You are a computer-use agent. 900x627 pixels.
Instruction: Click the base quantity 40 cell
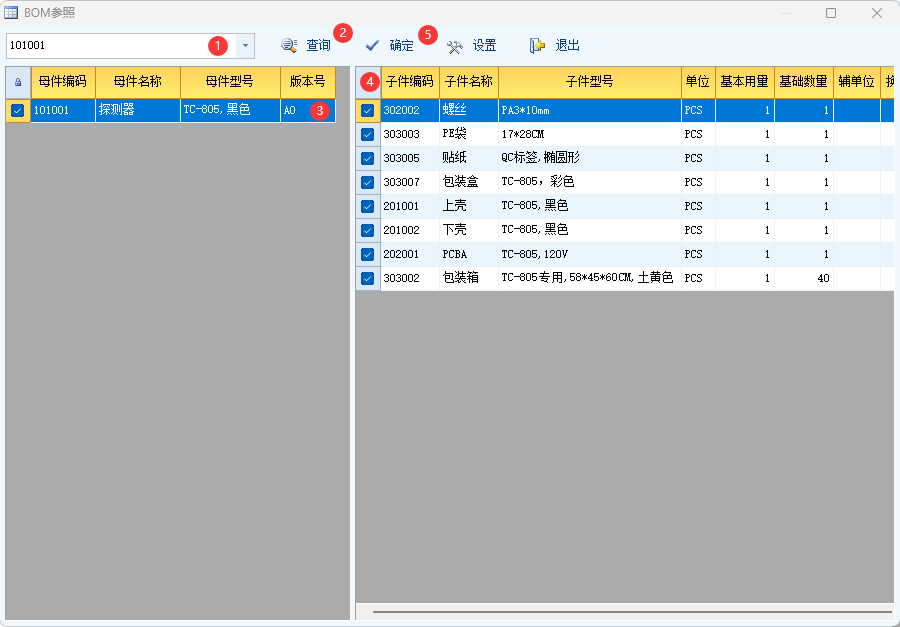click(x=804, y=278)
